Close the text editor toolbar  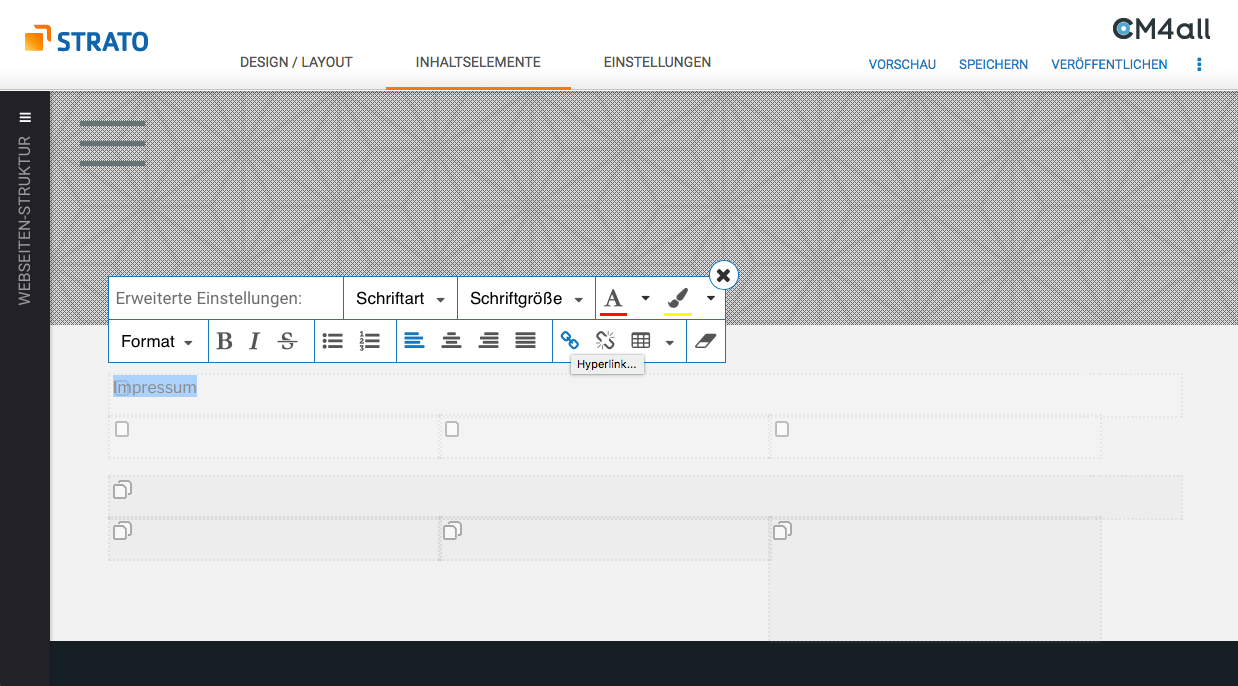(x=724, y=275)
